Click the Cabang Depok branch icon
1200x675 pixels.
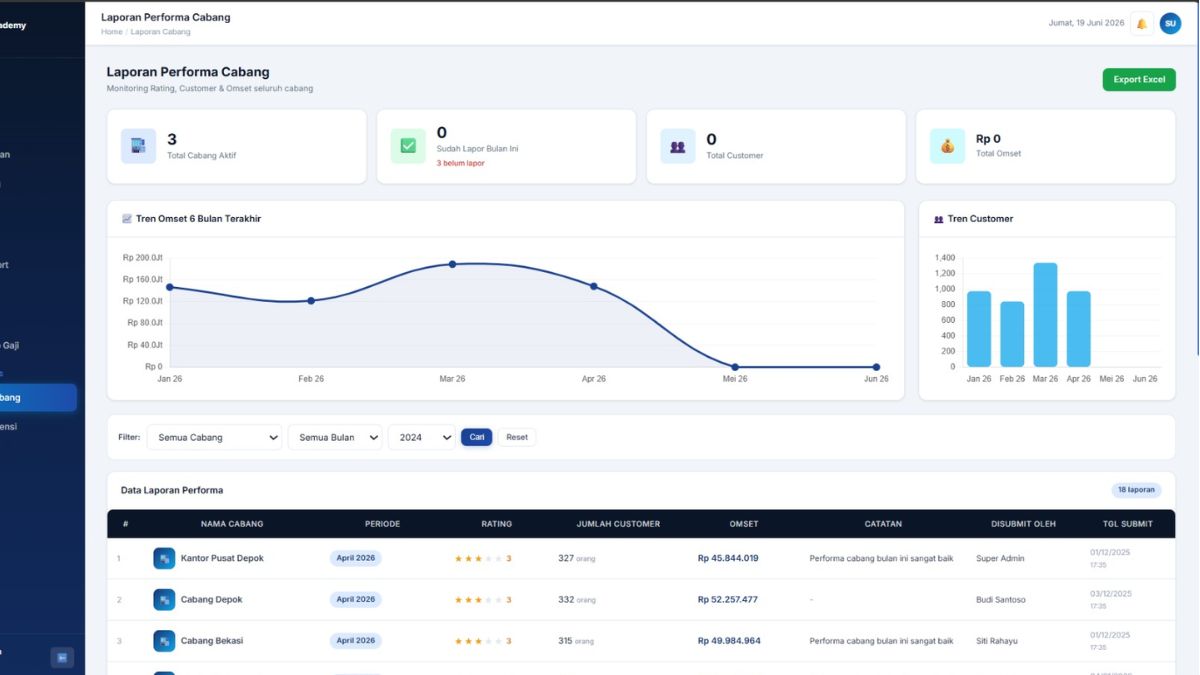pyautogui.click(x=164, y=599)
